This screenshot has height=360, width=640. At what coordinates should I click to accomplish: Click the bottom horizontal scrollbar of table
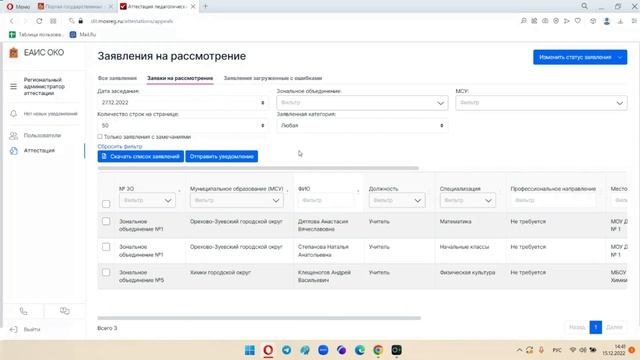coord(259,318)
